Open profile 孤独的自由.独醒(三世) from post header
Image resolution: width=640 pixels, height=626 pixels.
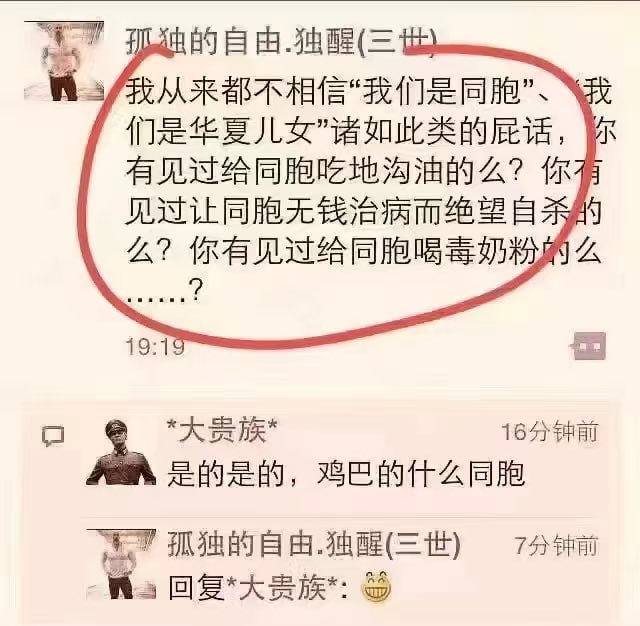tap(281, 42)
